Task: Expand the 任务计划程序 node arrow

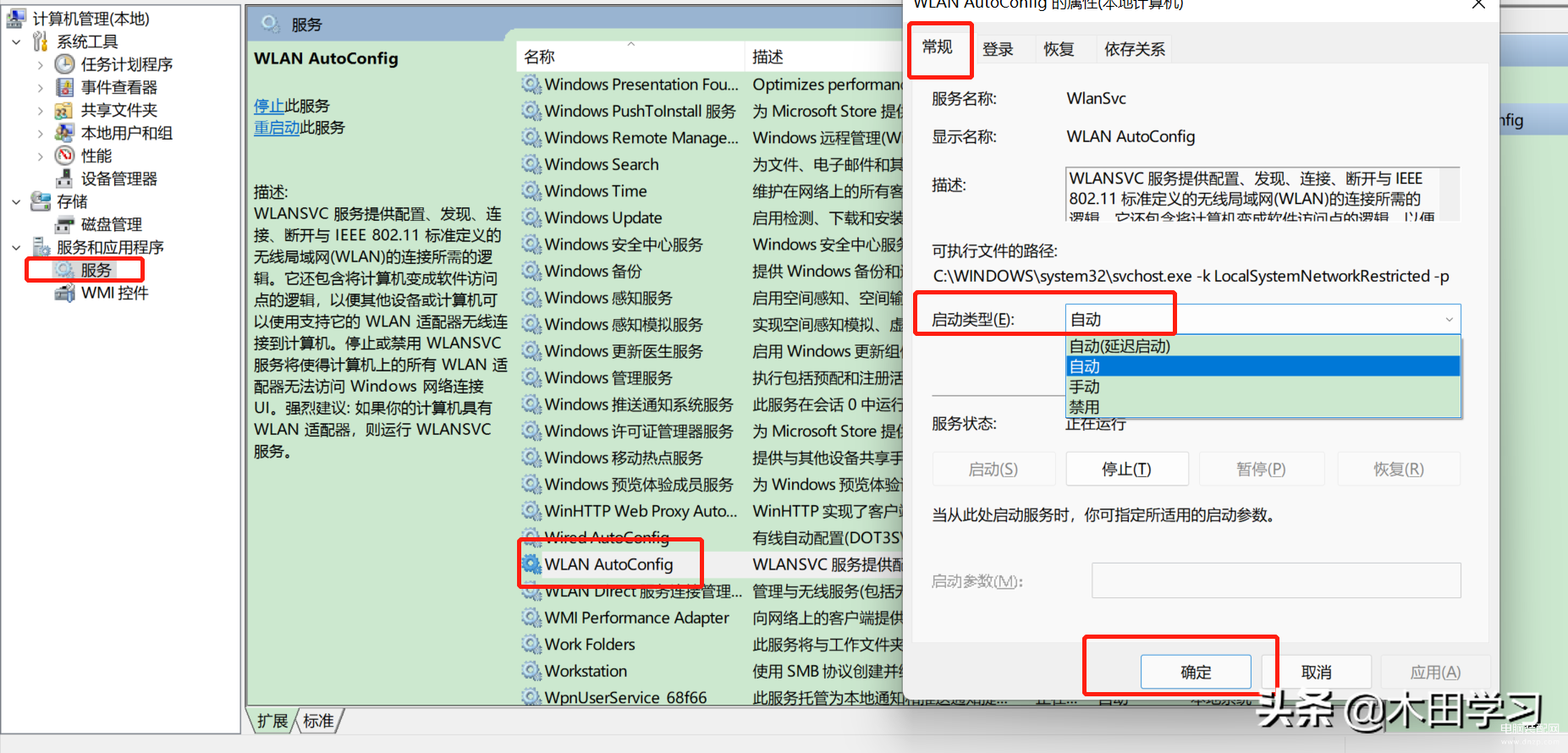Action: pyautogui.click(x=41, y=64)
